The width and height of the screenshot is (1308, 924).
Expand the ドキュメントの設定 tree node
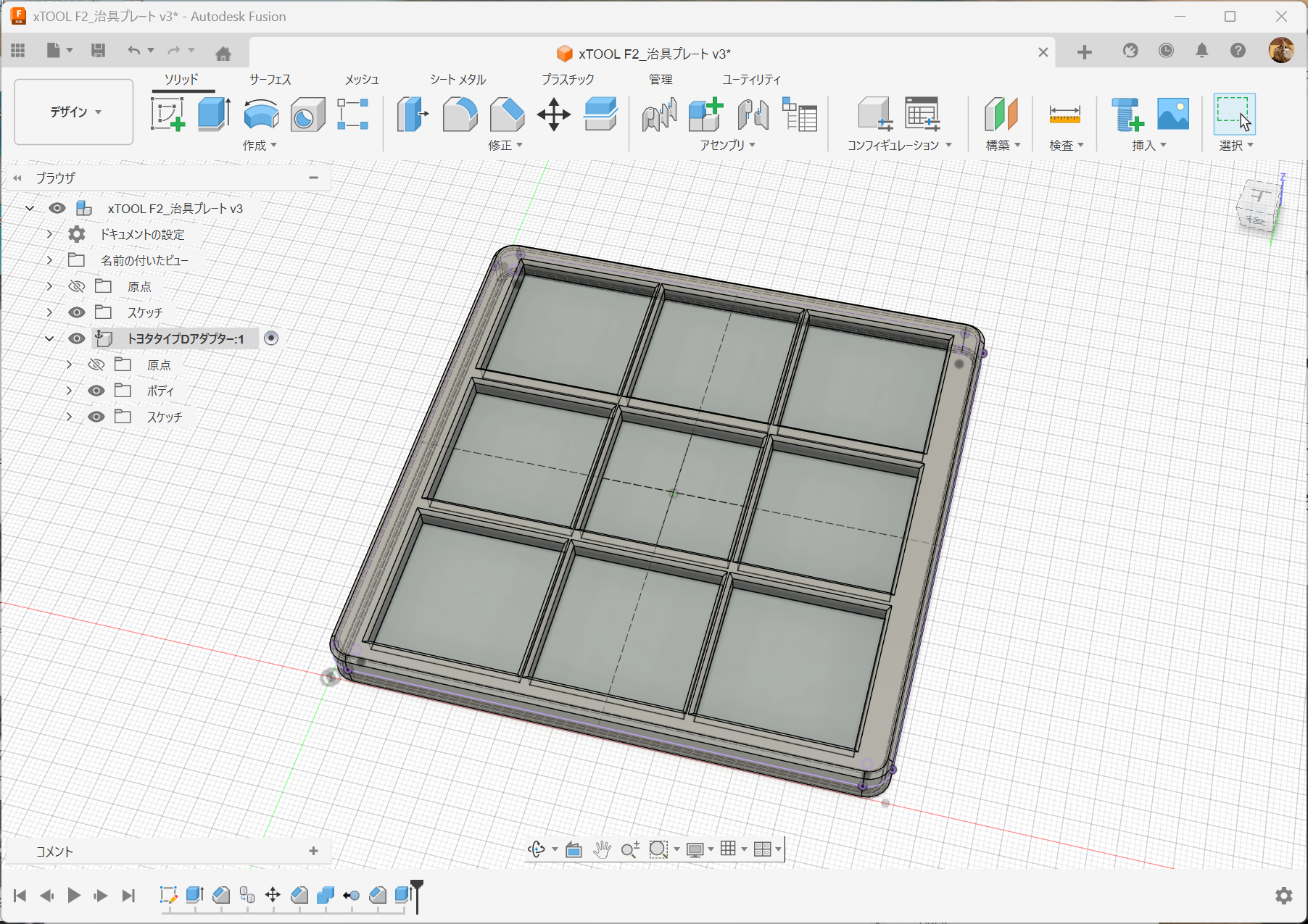(x=49, y=234)
